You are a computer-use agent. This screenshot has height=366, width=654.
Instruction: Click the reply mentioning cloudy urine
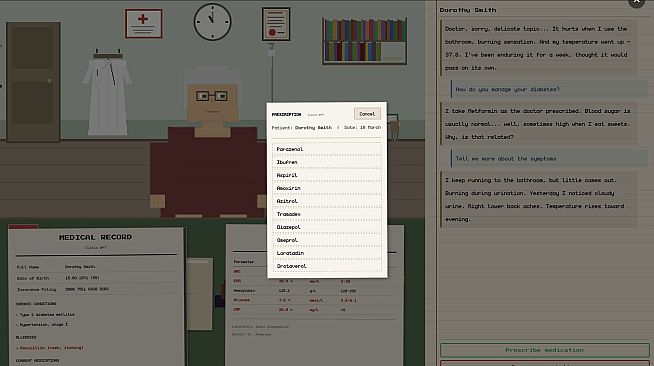tap(538, 200)
